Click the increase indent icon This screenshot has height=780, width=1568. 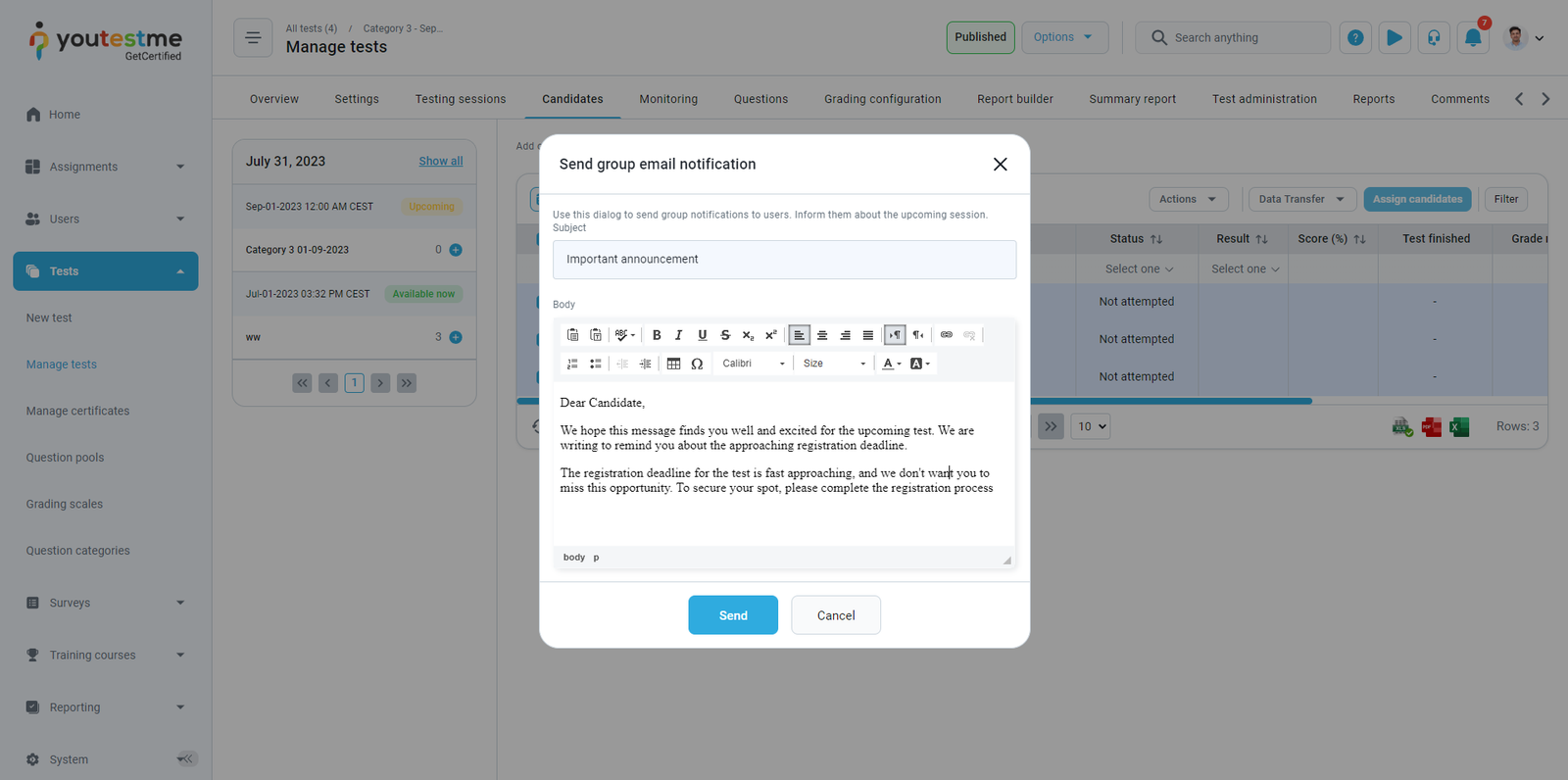[x=645, y=364]
